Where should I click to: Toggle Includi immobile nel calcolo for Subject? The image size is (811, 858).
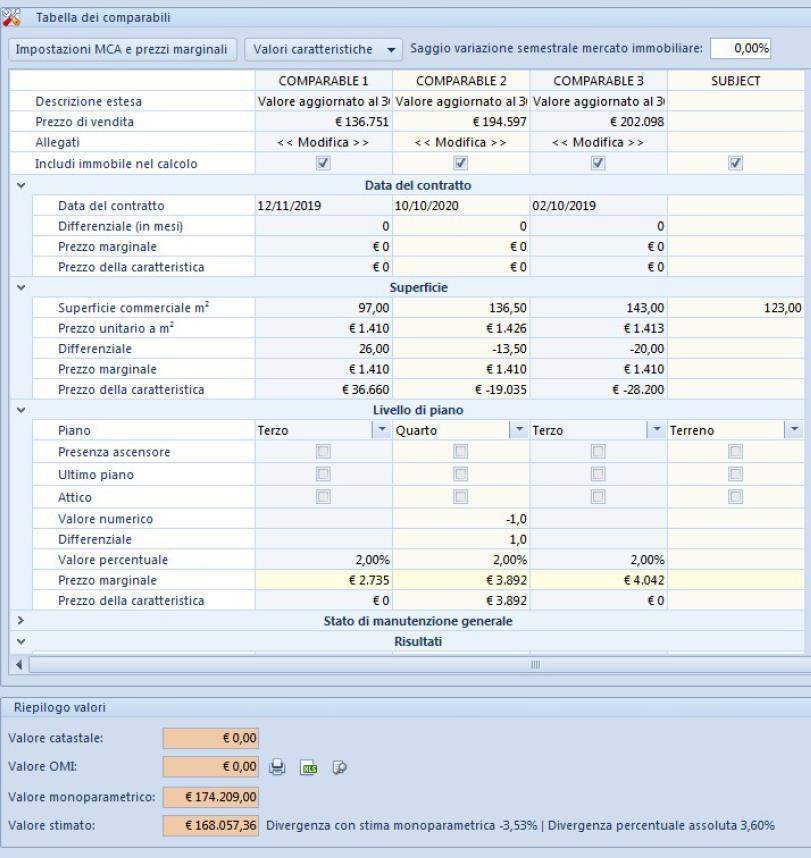735,164
